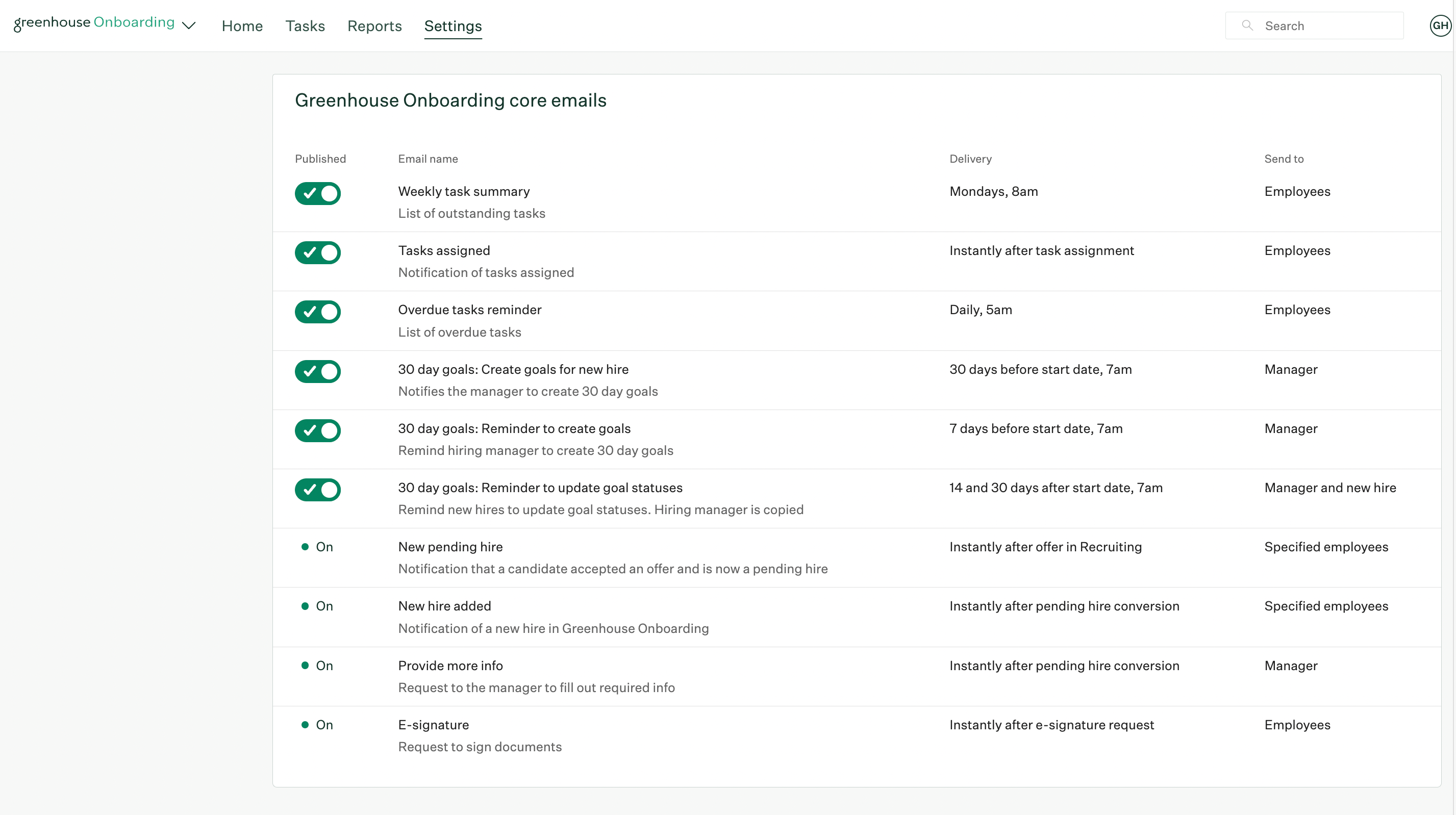
Task: Click the Email name column header
Action: point(428,159)
